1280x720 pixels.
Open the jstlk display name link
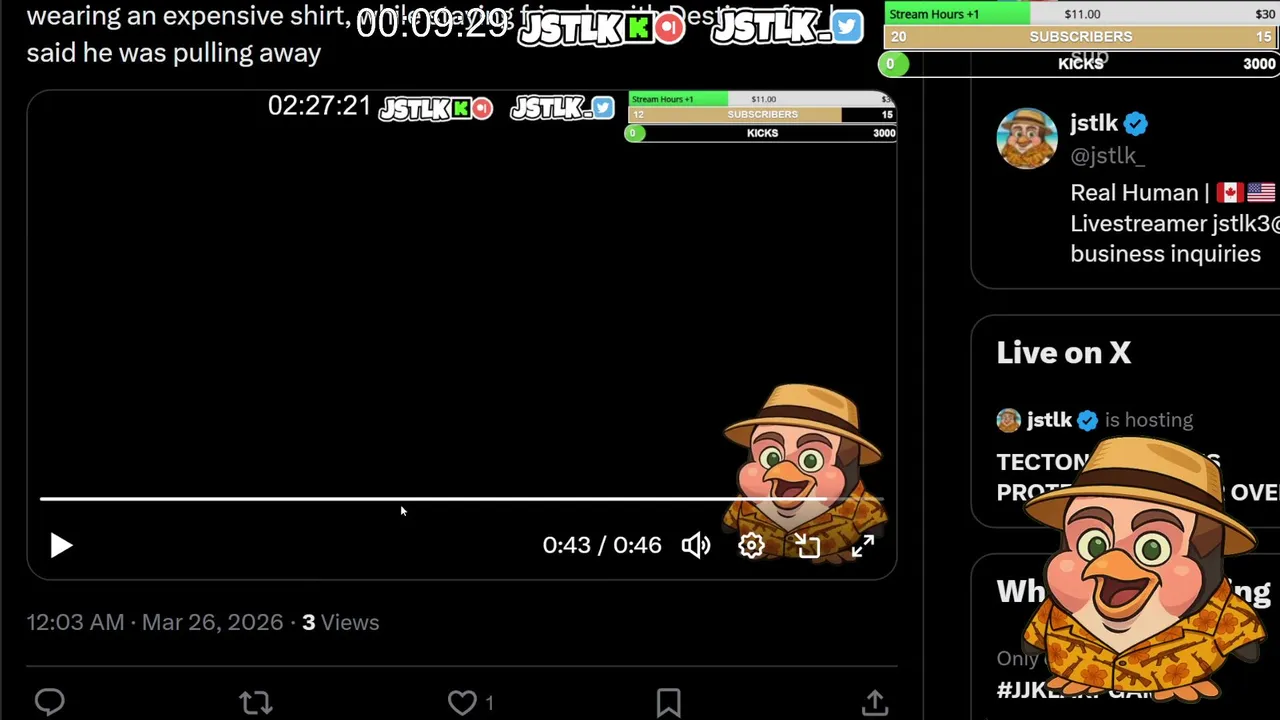point(1094,123)
